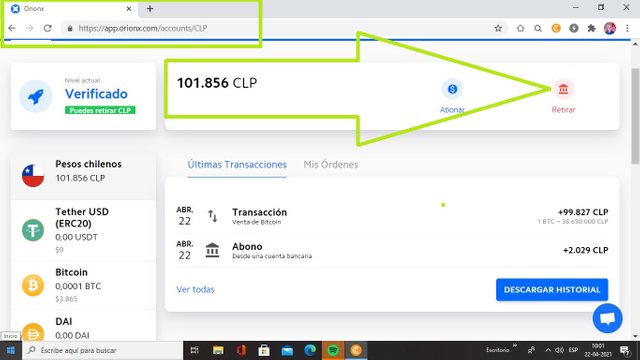Open Task View in the taskbar
Viewport: 640px width, 360px height.
(194, 350)
